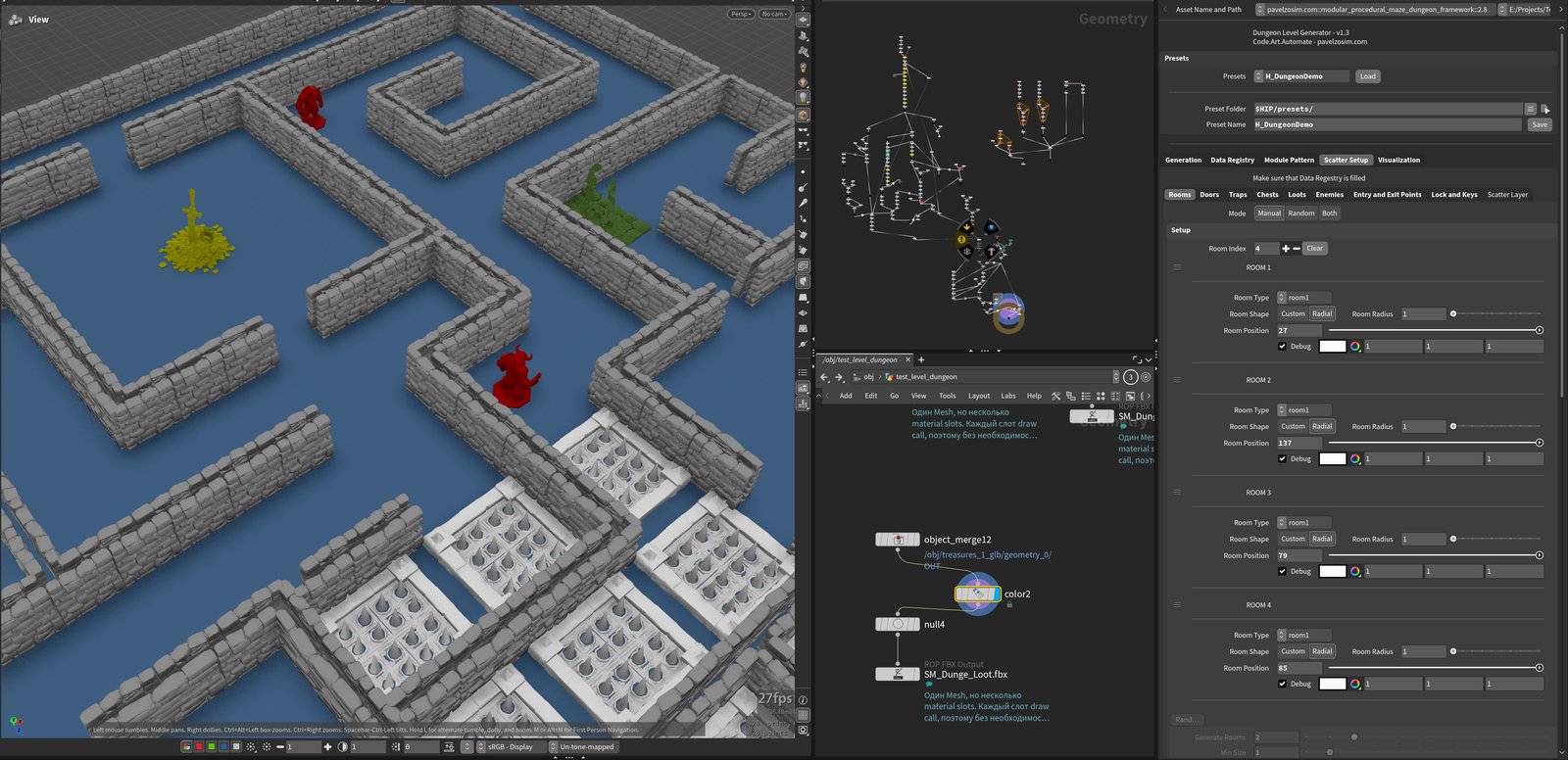Click the red channel icon in viewport footer
The image size is (1568, 760).
[199, 746]
